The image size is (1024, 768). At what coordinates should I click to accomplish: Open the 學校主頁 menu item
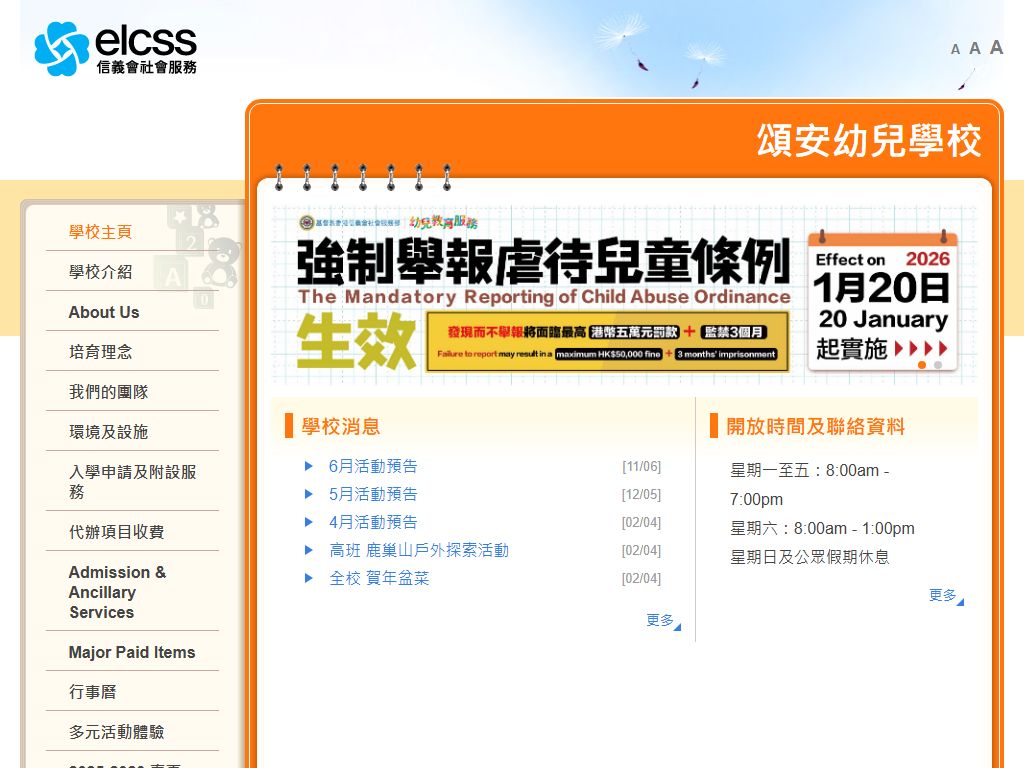click(101, 232)
